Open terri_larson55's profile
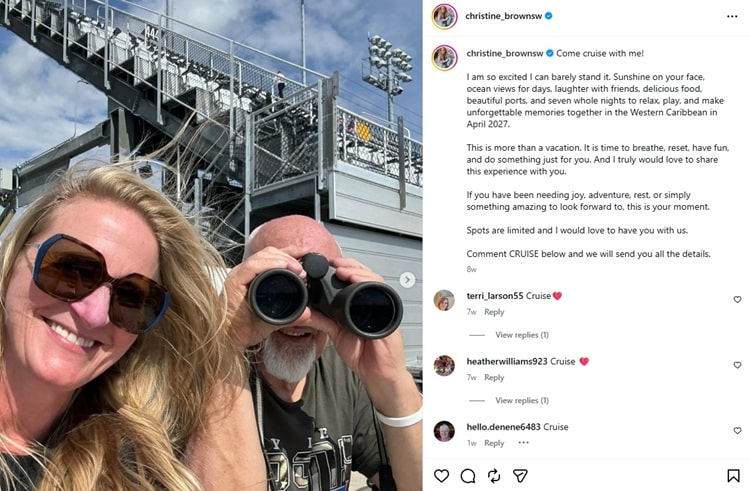Viewport: 750px width, 491px height. [x=495, y=296]
